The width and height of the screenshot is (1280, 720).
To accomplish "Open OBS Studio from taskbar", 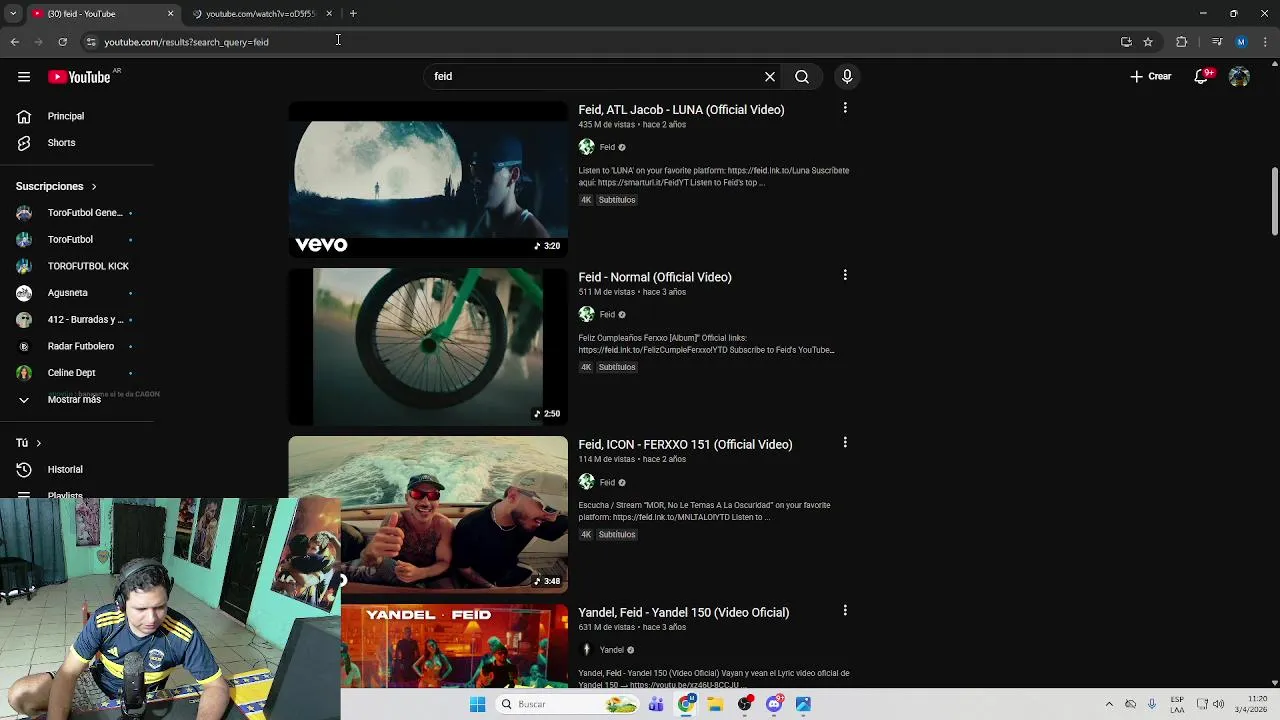I will coord(744,704).
